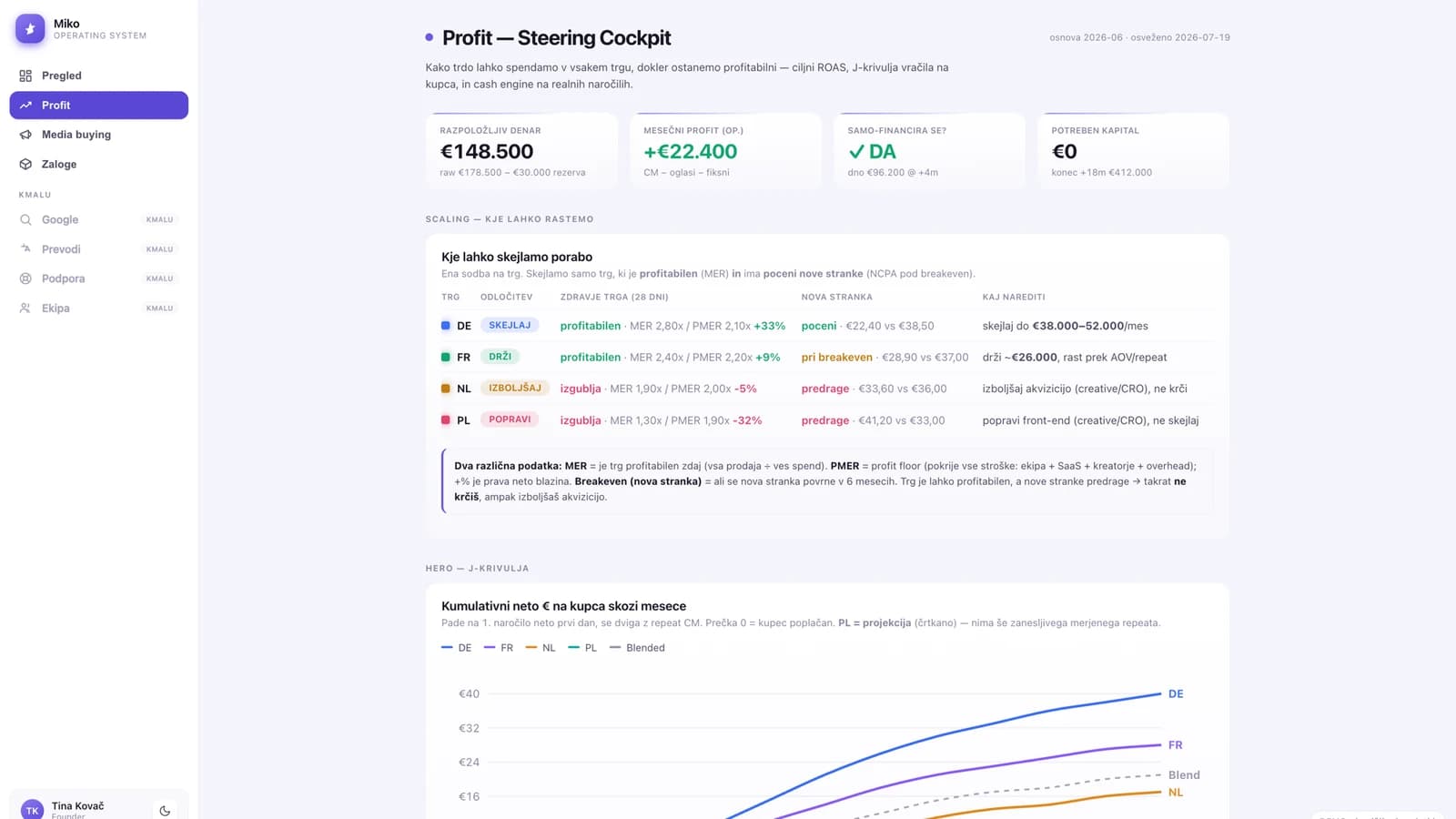The width and height of the screenshot is (1456, 819).
Task: Click the 'ODLOČITEV' column header
Action: click(x=507, y=297)
